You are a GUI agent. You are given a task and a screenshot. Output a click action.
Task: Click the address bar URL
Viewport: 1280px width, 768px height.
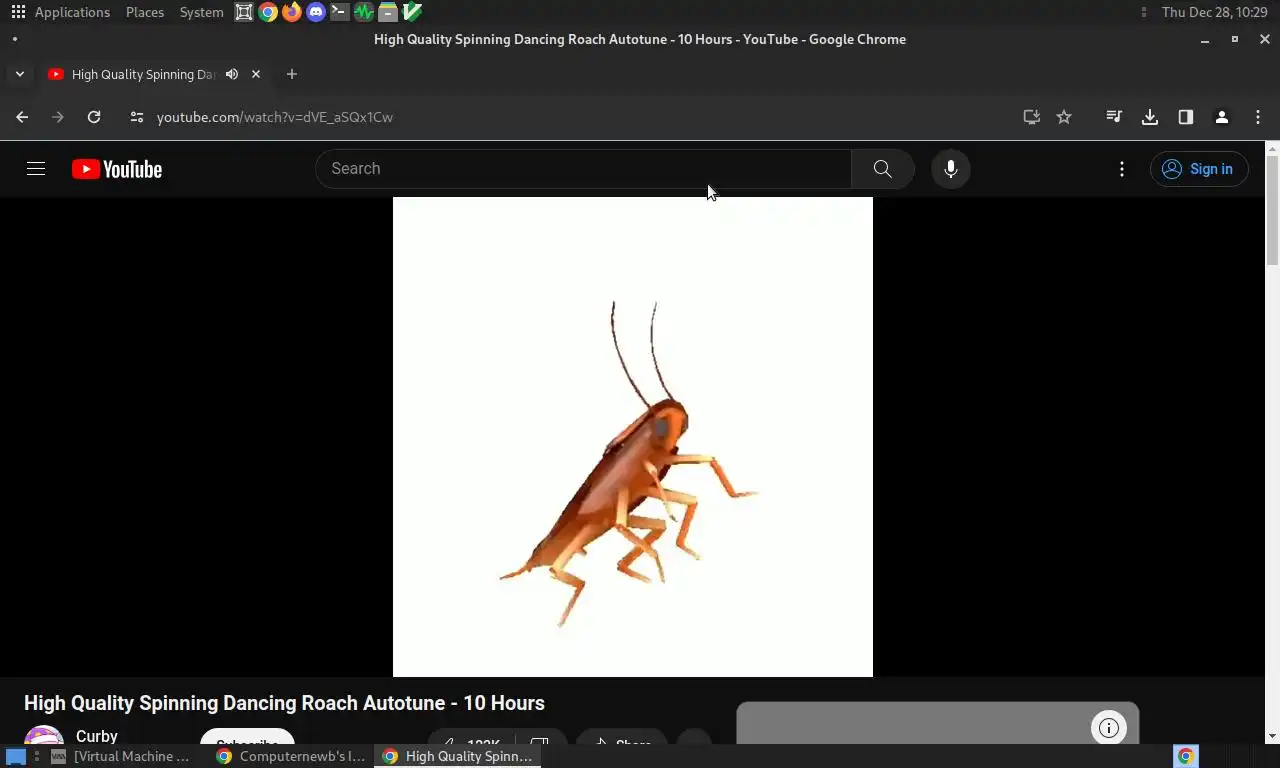click(275, 117)
